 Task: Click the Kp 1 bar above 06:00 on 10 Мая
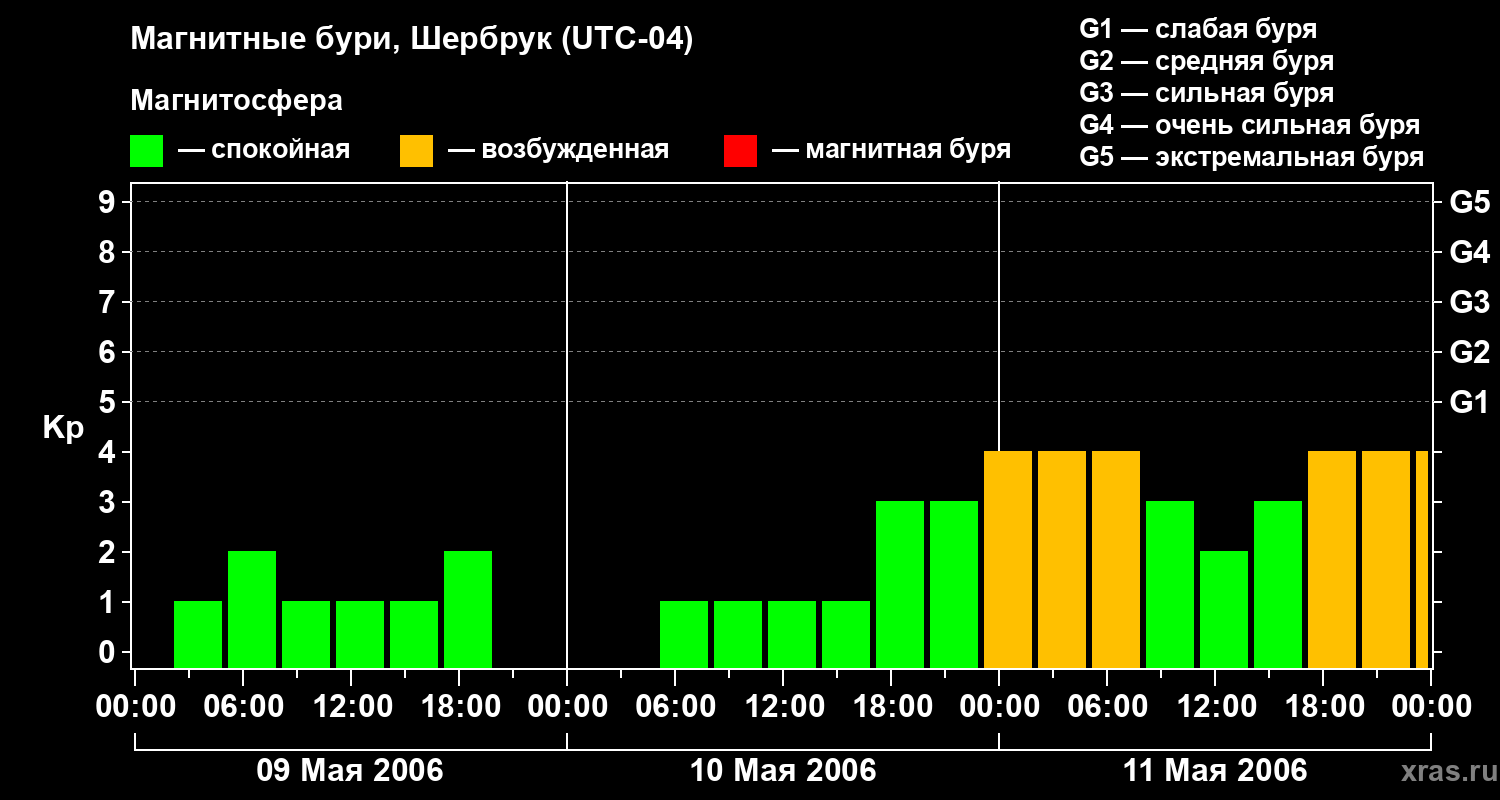pyautogui.click(x=684, y=634)
